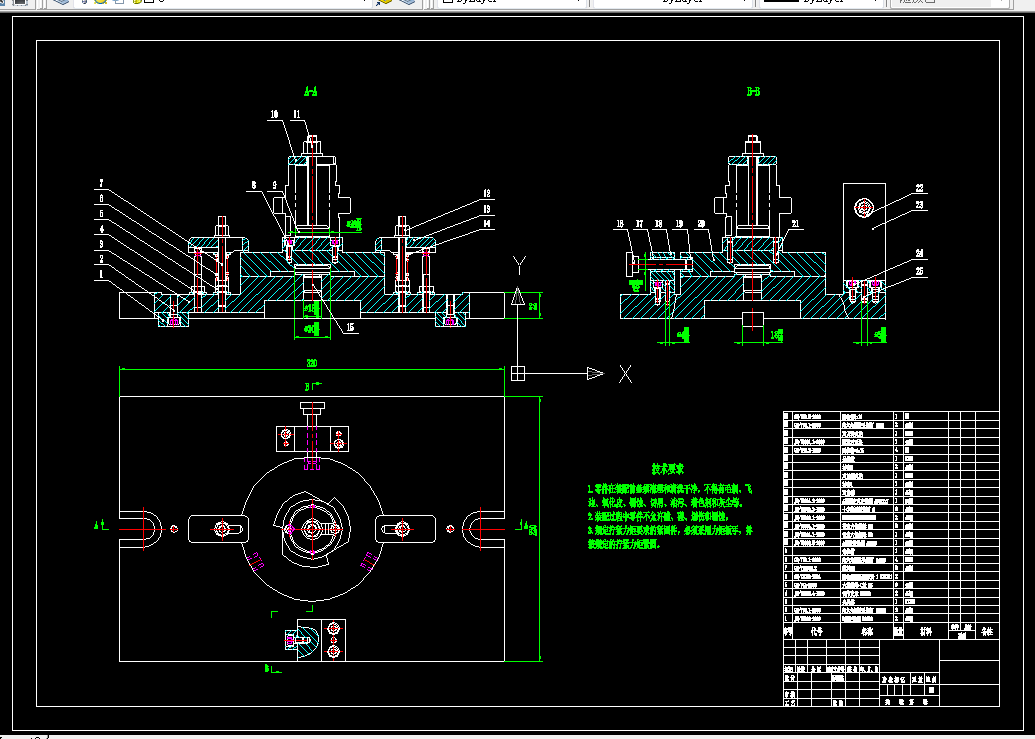Click the 备注 column header in parts list
The width and height of the screenshot is (1035, 739).
pyautogui.click(x=987, y=631)
